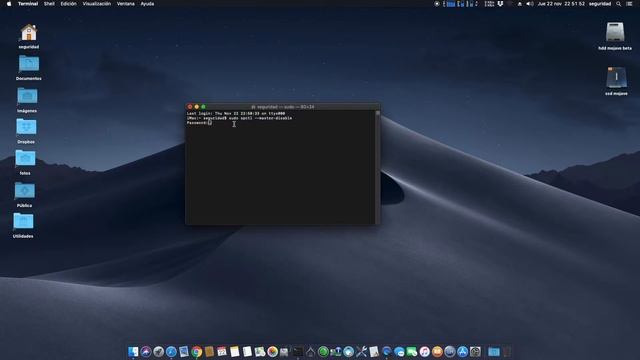
Task: Open the Visualización menu
Action: (x=97, y=4)
